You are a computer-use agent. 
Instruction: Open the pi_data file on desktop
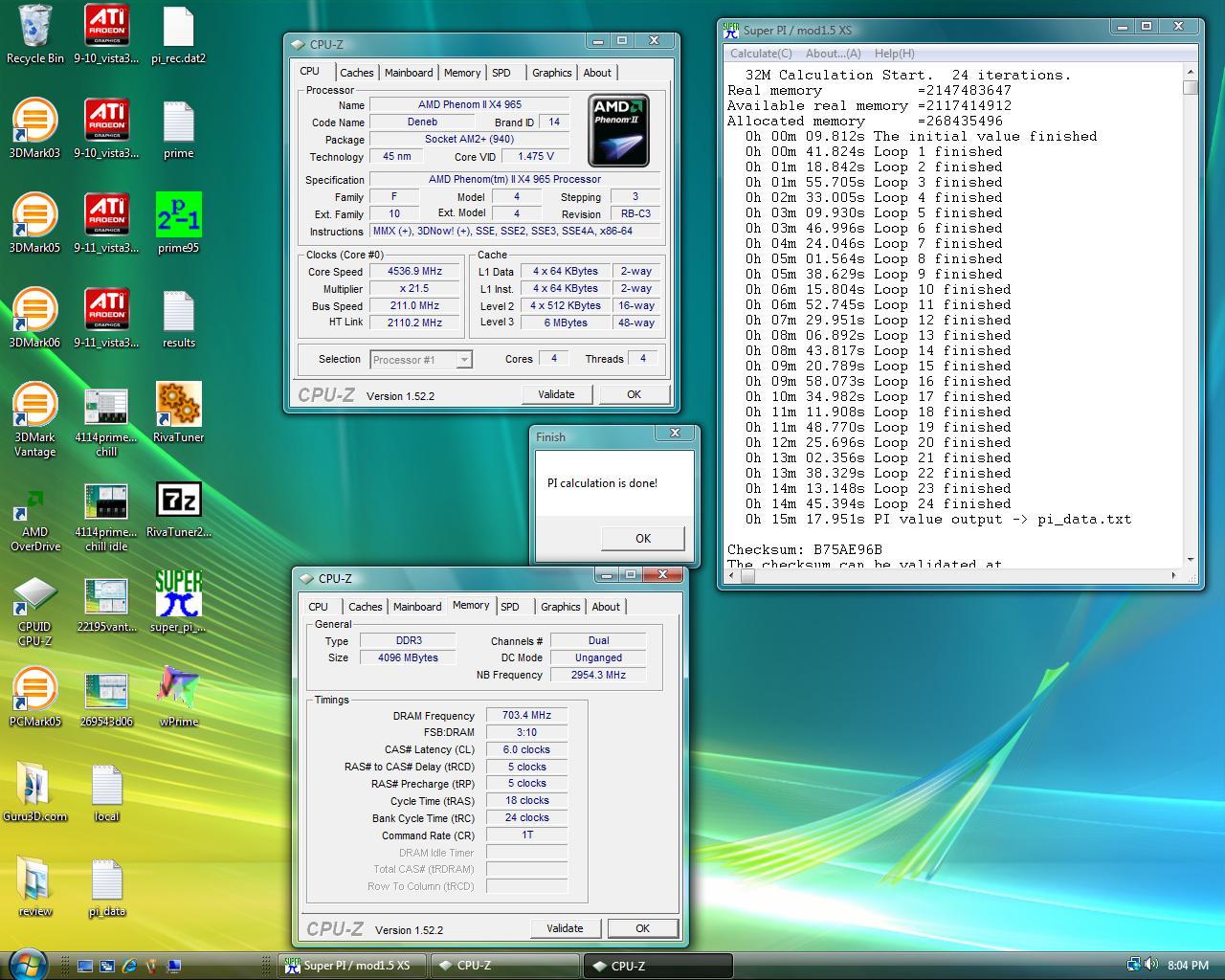pos(106,887)
